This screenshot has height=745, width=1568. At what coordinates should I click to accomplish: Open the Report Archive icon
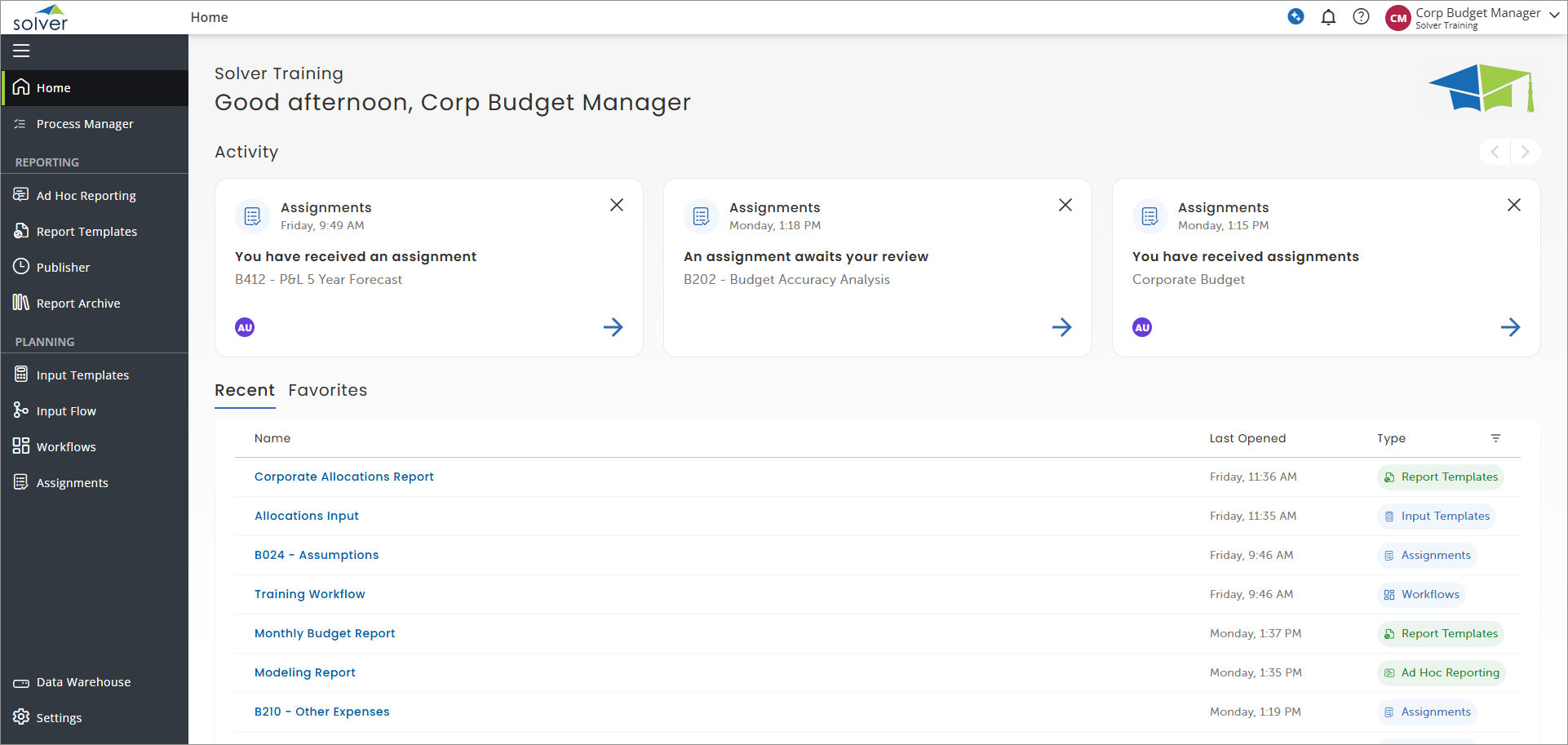point(20,303)
